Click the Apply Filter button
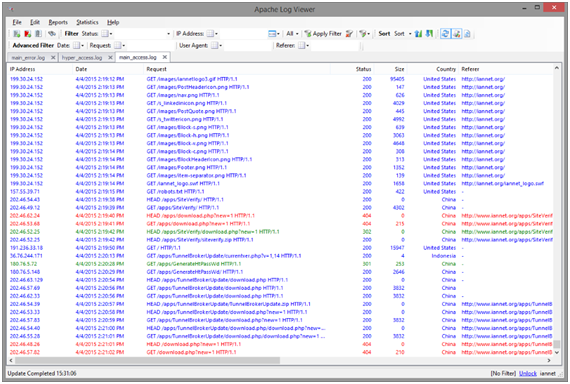Viewport: 570px width, 384px height. (x=323, y=34)
